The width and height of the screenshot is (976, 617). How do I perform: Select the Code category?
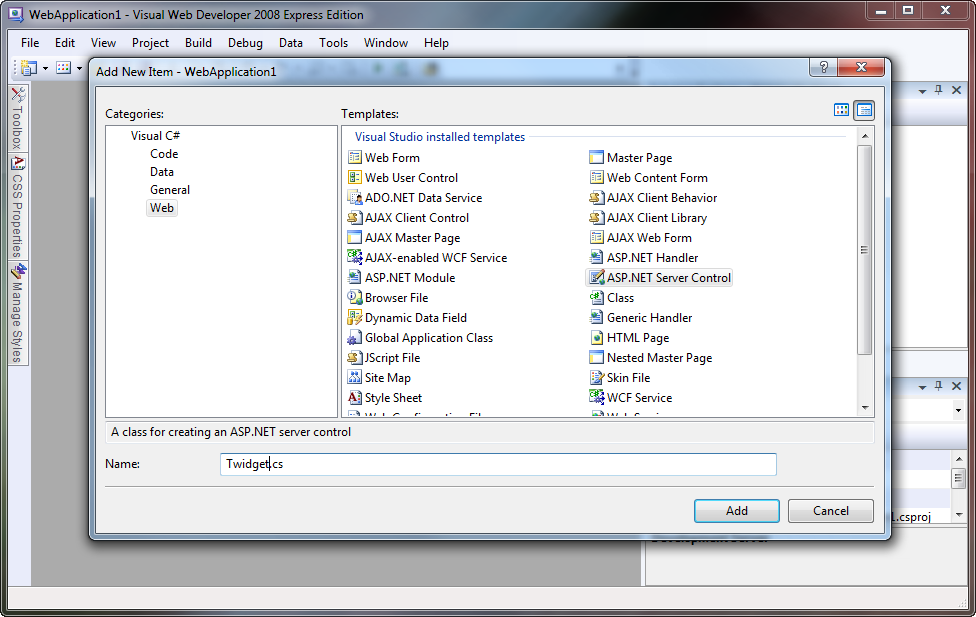164,154
